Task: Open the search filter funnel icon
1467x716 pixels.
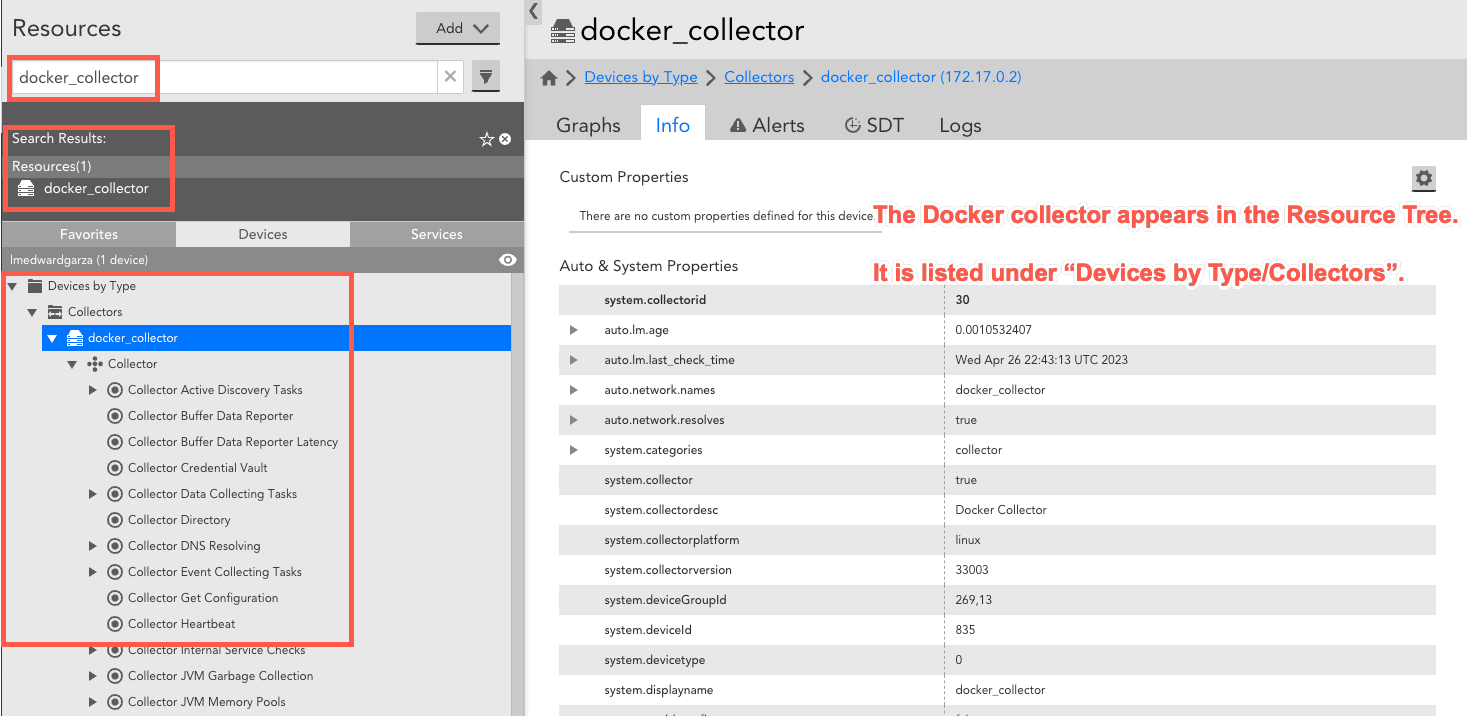Action: tap(485, 77)
